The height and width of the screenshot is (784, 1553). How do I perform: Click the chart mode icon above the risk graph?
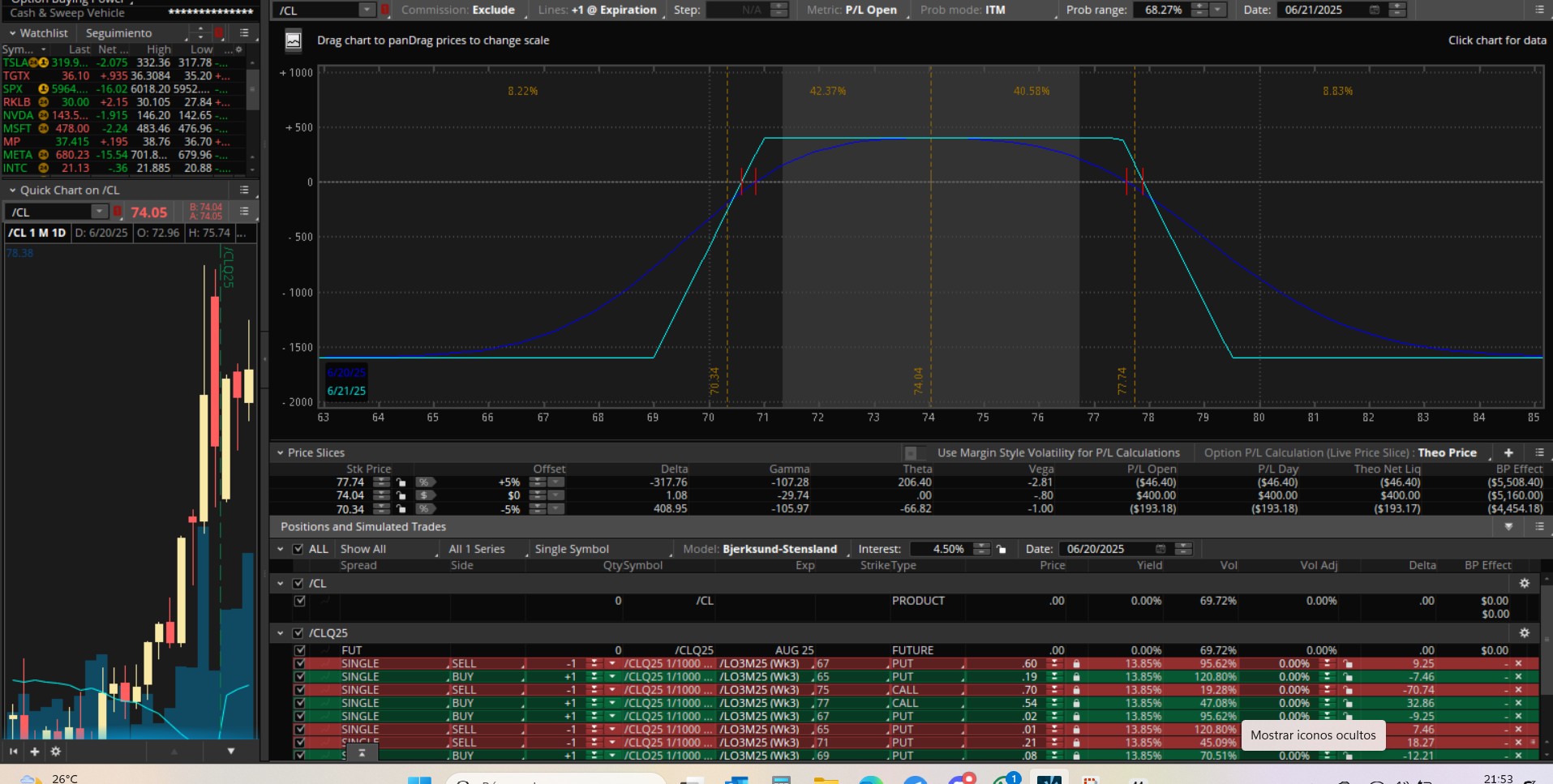pos(294,41)
